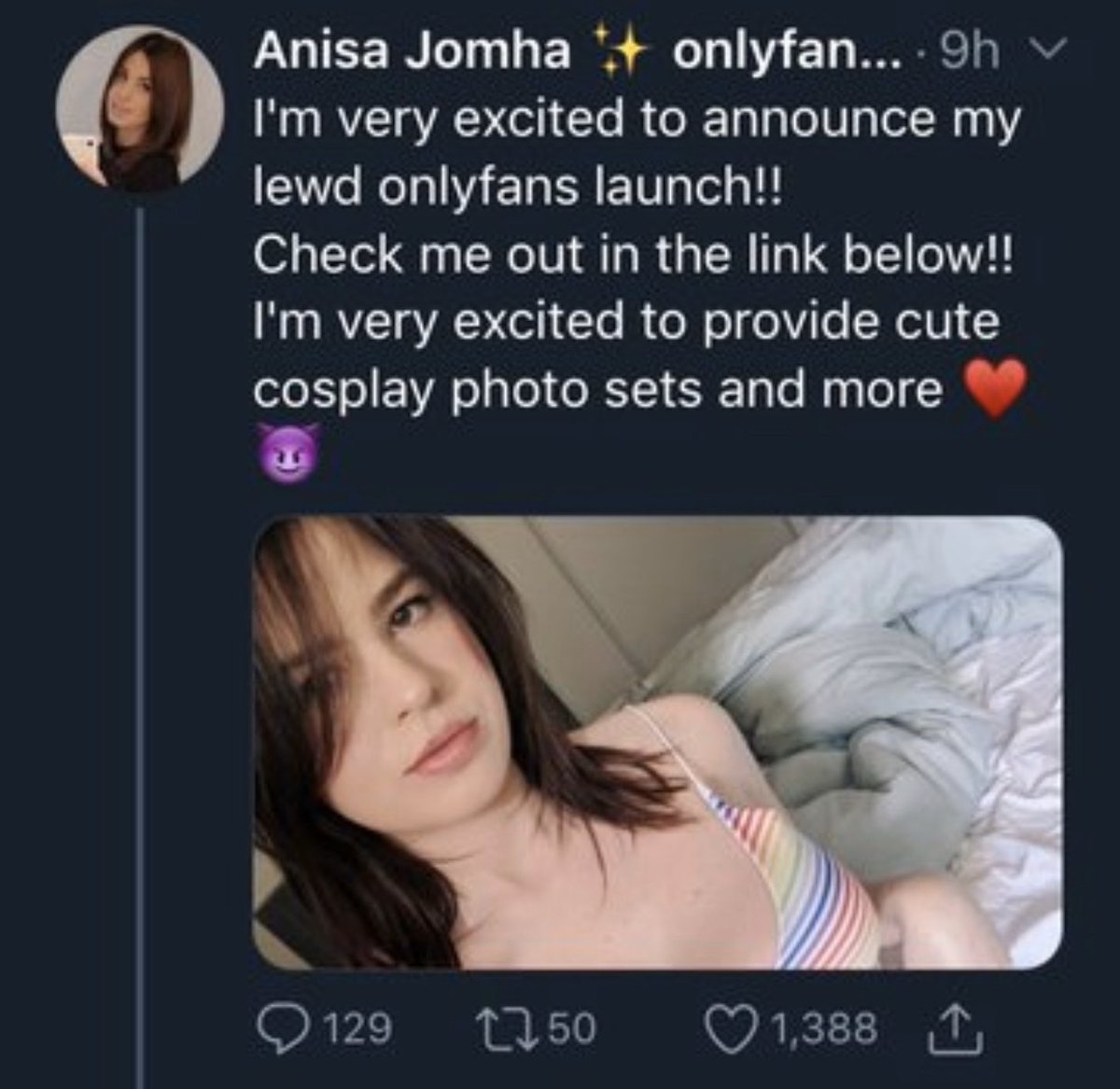This screenshot has width=1120, height=1089.
Task: Like the tweet with the heart icon
Action: (x=732, y=1028)
